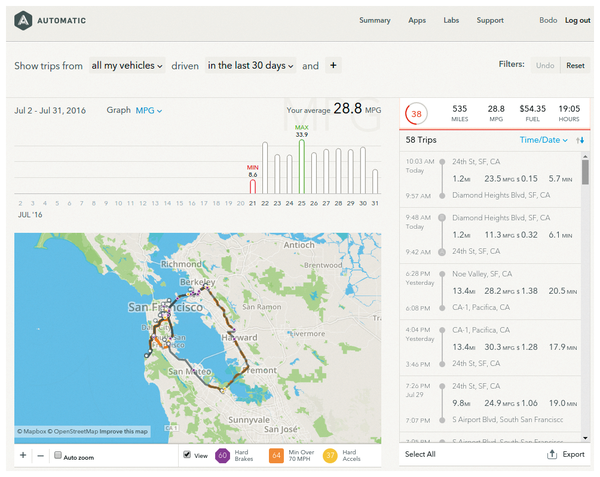The height and width of the screenshot is (477, 600).
Task: Click the Undo filters button
Action: tap(545, 65)
